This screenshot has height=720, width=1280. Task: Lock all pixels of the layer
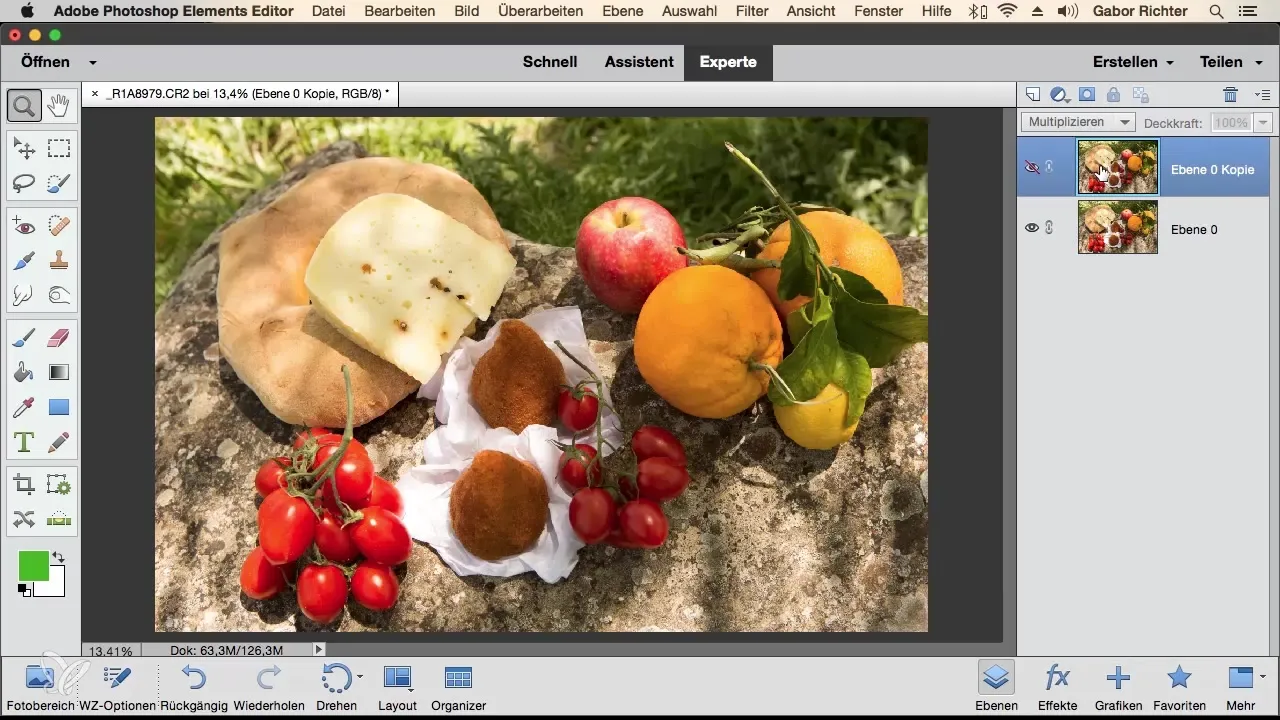1113,95
